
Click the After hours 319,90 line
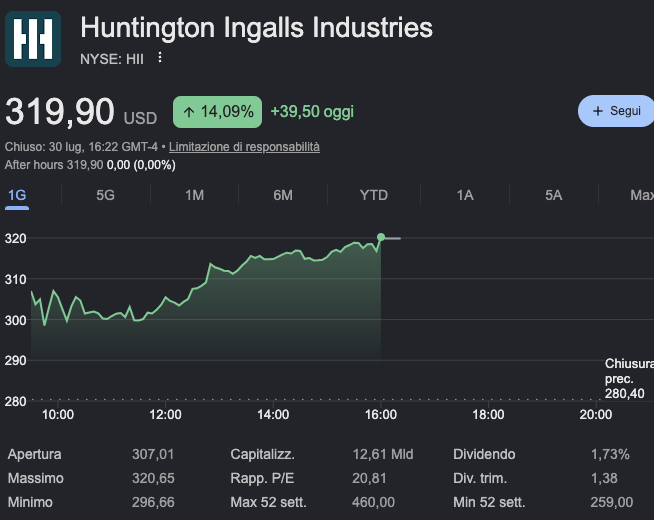pyautogui.click(x=90, y=165)
